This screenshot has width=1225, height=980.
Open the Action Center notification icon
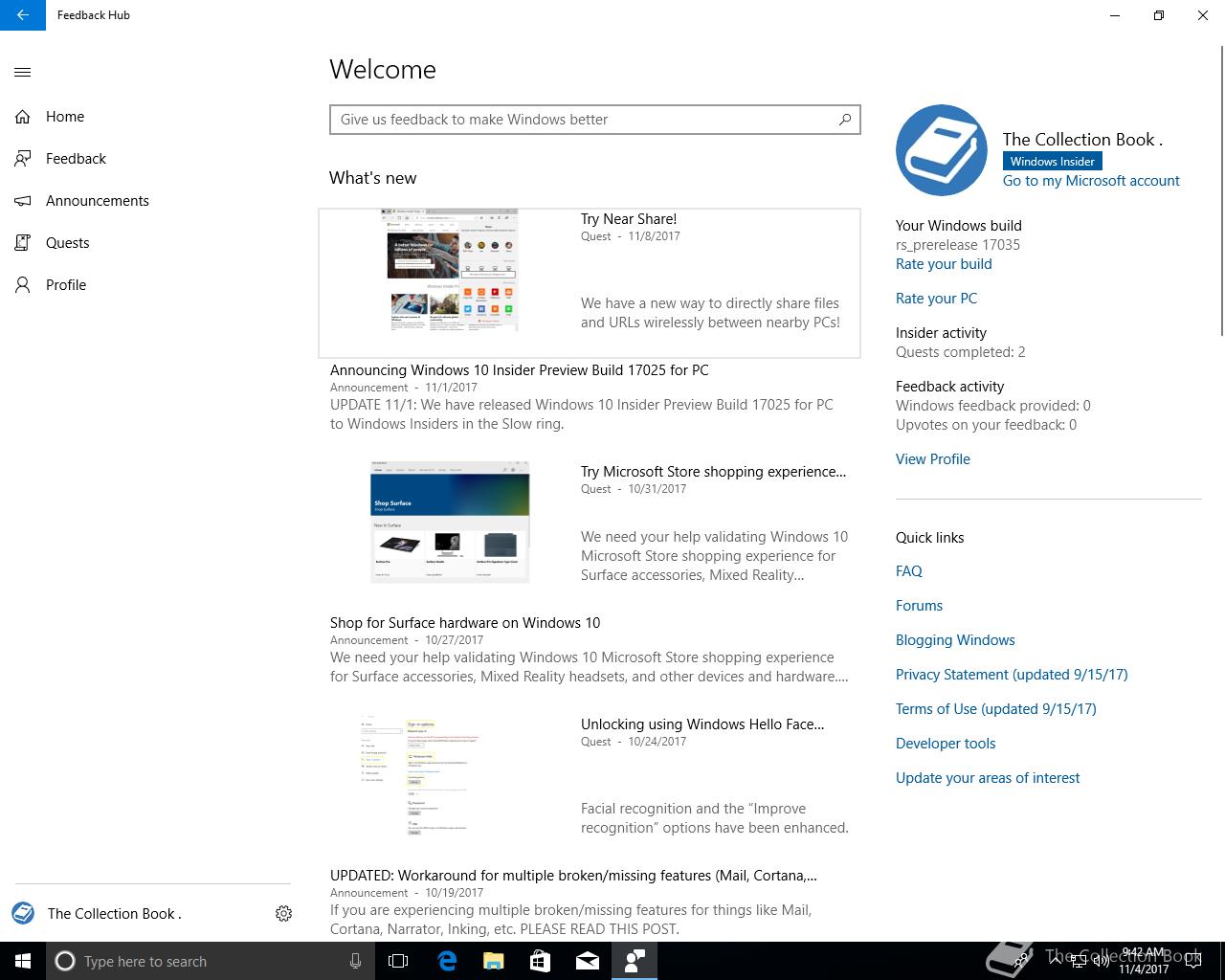[1192, 961]
